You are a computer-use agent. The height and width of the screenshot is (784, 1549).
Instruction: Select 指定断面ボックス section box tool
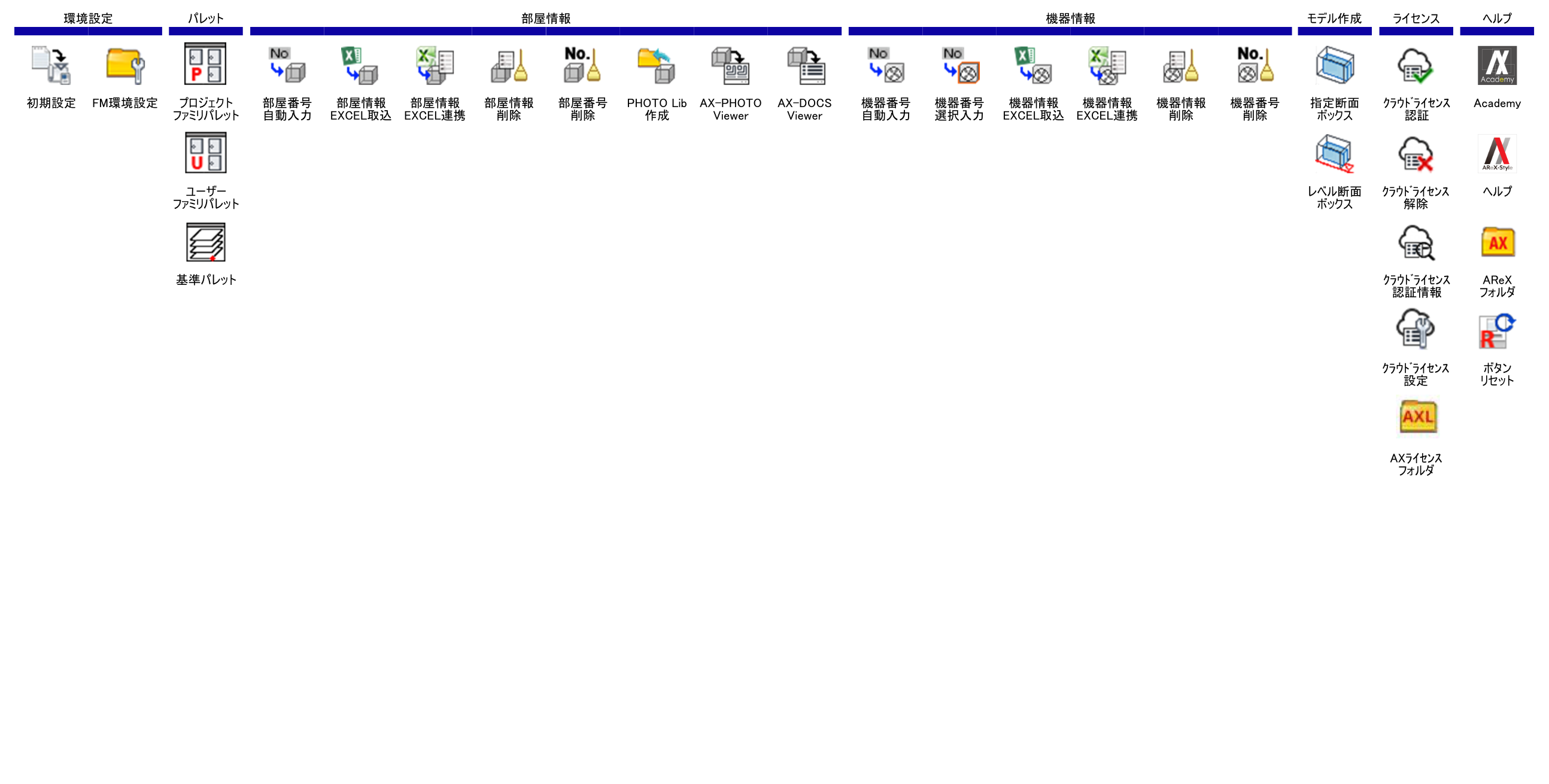pyautogui.click(x=1334, y=66)
